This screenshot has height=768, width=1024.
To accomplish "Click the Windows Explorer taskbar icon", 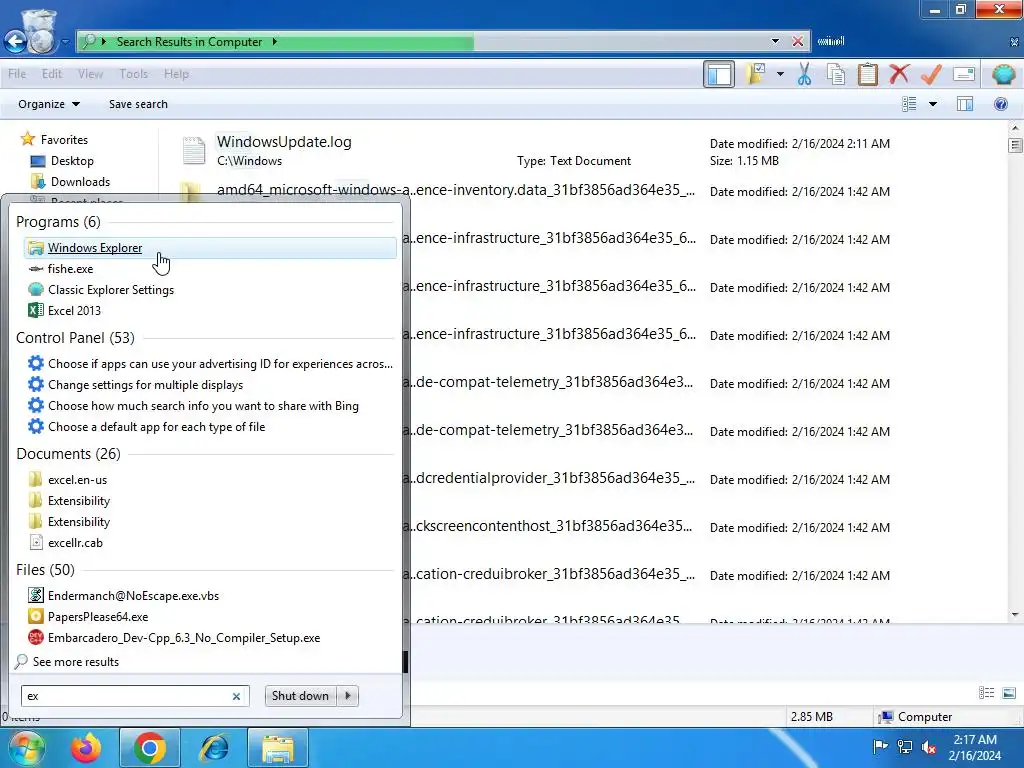I will 278,748.
